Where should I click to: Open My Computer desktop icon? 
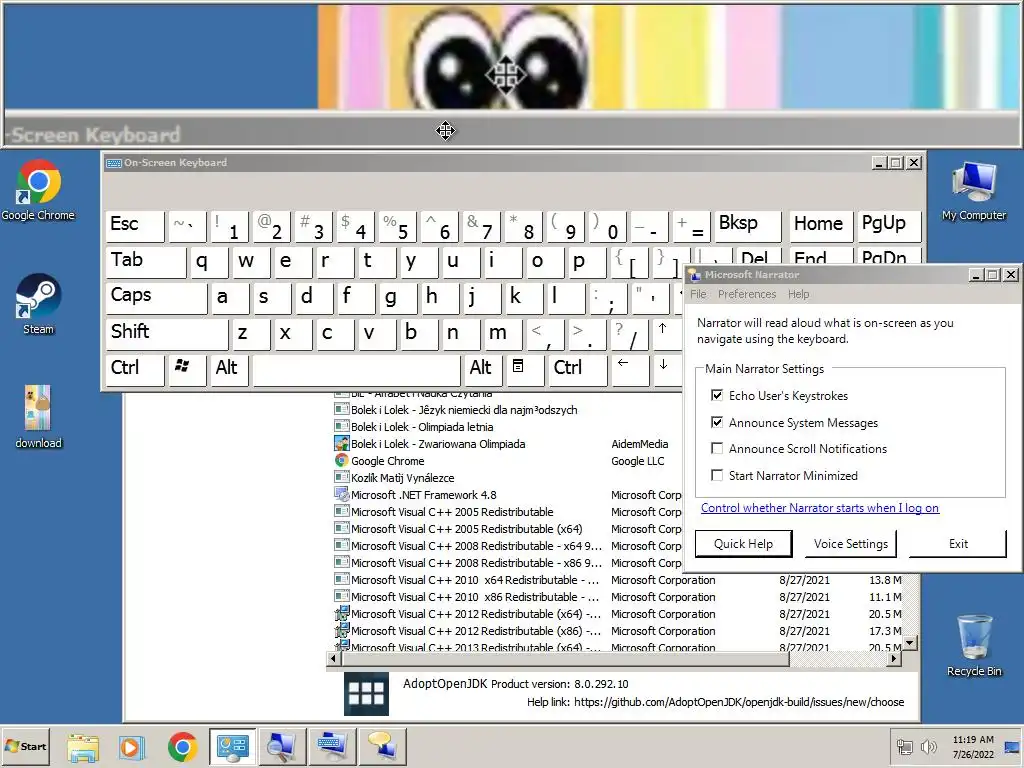(x=974, y=191)
